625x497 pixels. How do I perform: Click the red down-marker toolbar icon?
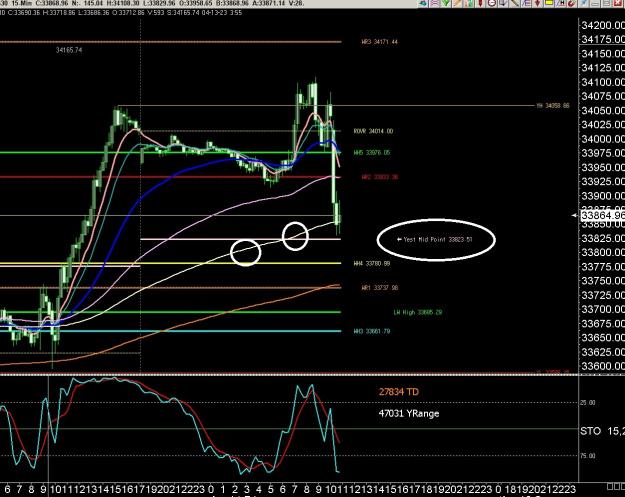(480, 3)
